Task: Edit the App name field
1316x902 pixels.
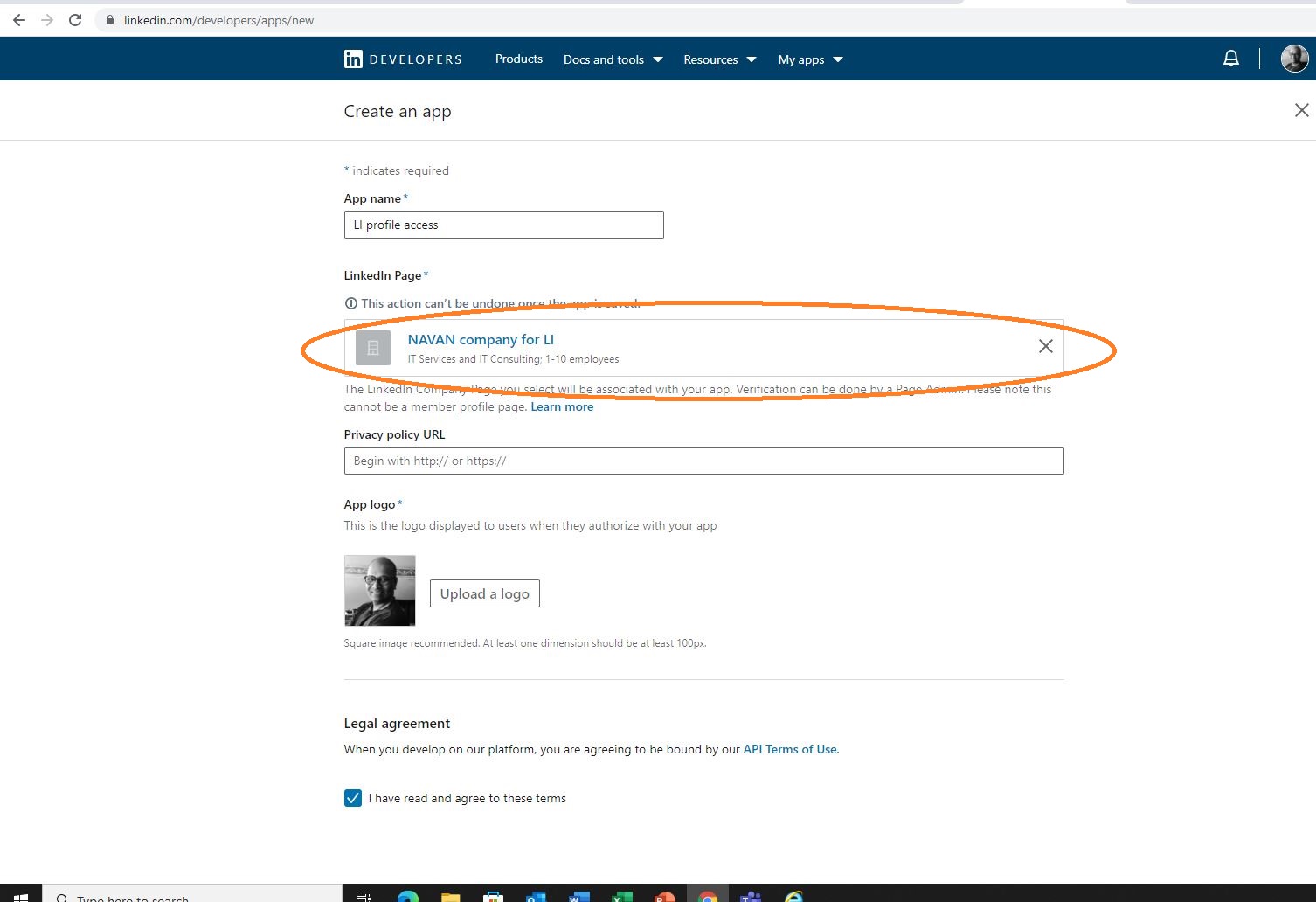Action: point(503,225)
